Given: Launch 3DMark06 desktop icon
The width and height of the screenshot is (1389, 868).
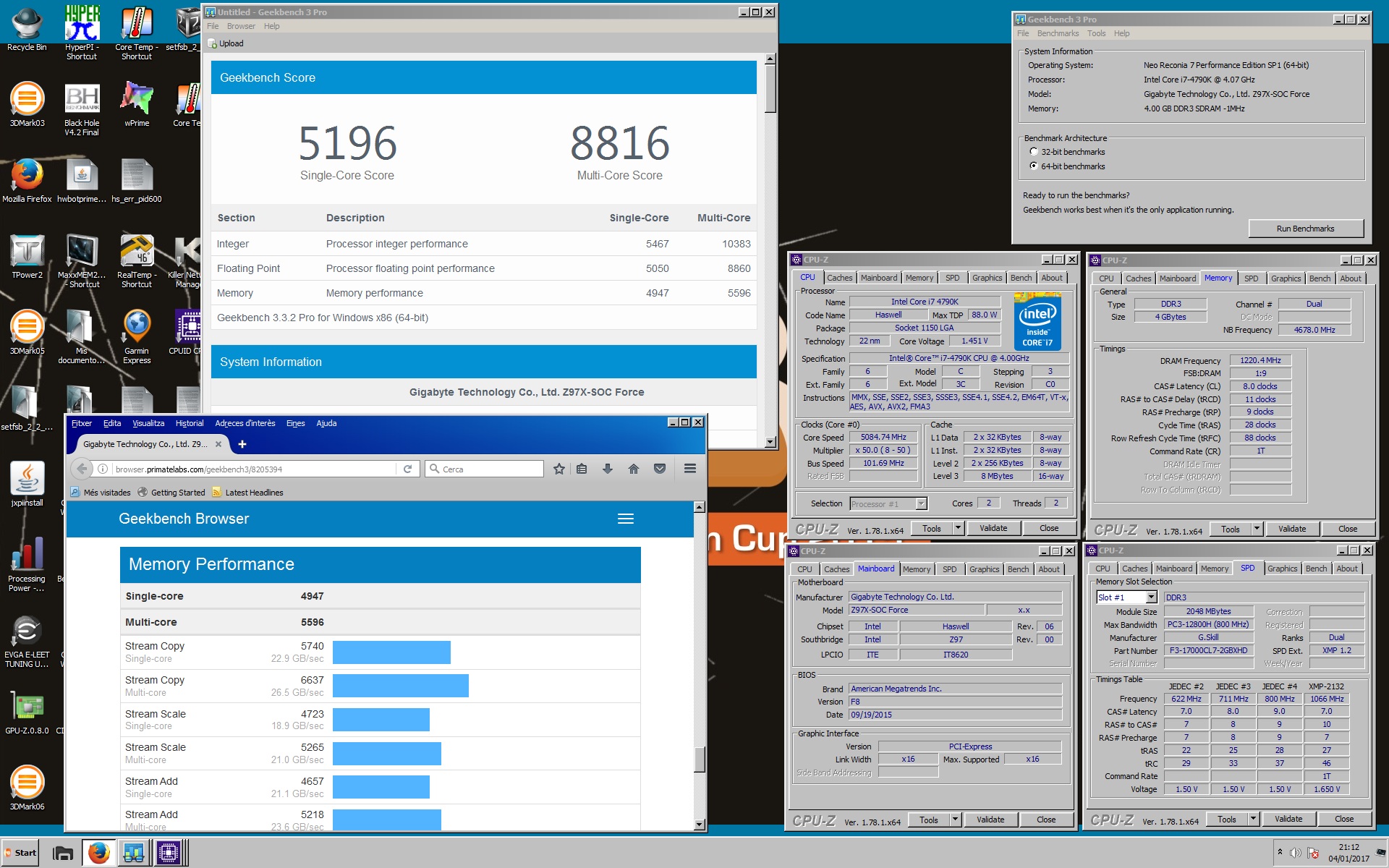Looking at the screenshot, I should click(27, 788).
